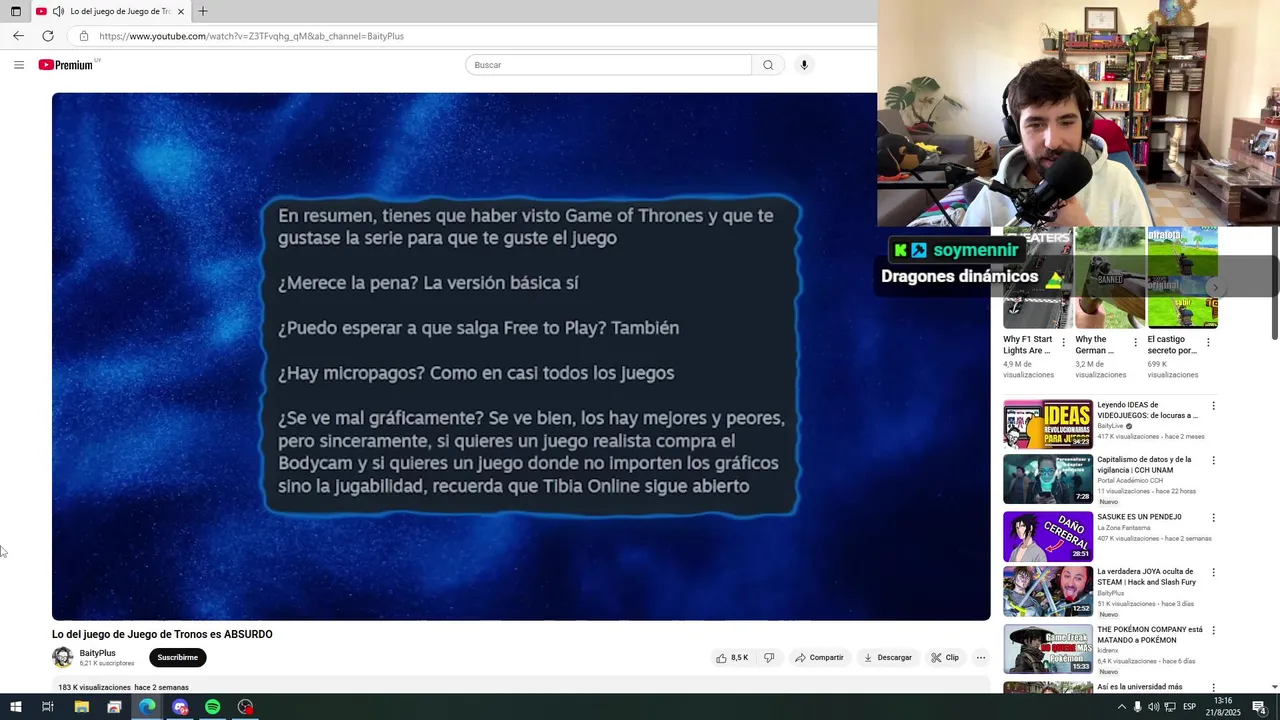Open the Windows Start menu
The width and height of the screenshot is (1280, 720).
click(x=15, y=707)
